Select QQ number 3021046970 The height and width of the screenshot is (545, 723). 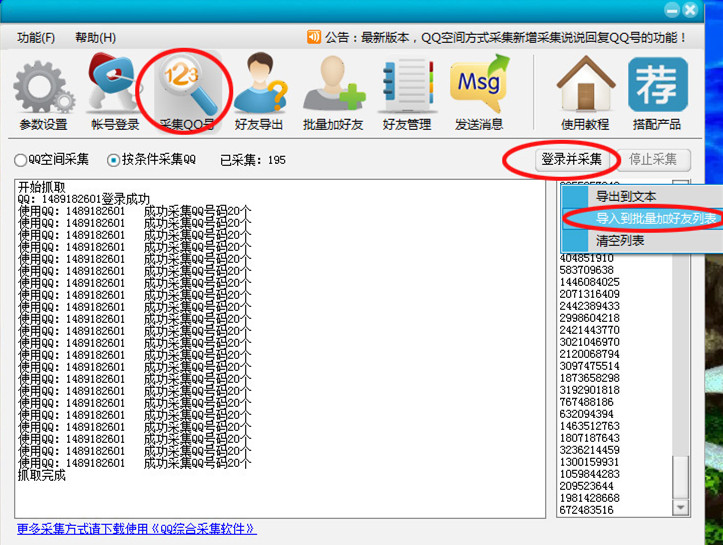[x=589, y=342]
